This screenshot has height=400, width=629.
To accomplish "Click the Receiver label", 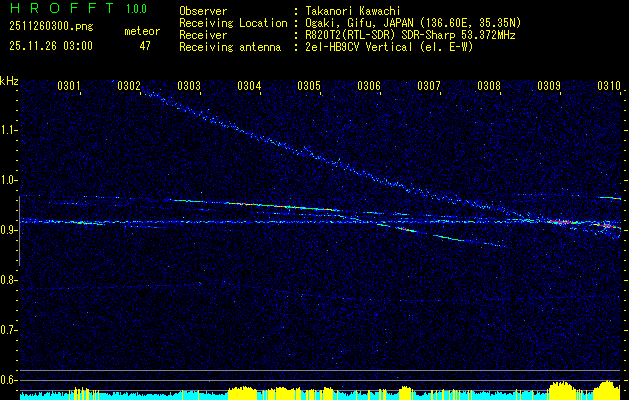I will tap(203, 35).
